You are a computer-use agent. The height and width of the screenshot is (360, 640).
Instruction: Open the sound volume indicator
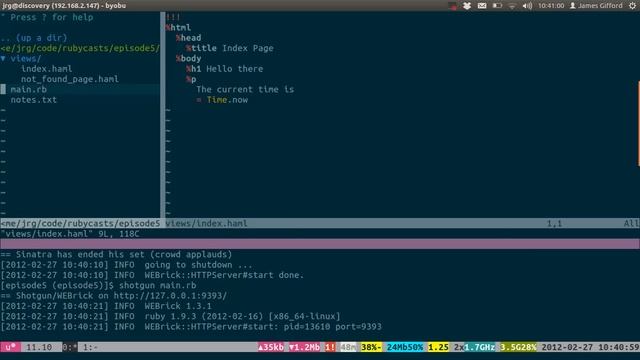(x=527, y=6)
